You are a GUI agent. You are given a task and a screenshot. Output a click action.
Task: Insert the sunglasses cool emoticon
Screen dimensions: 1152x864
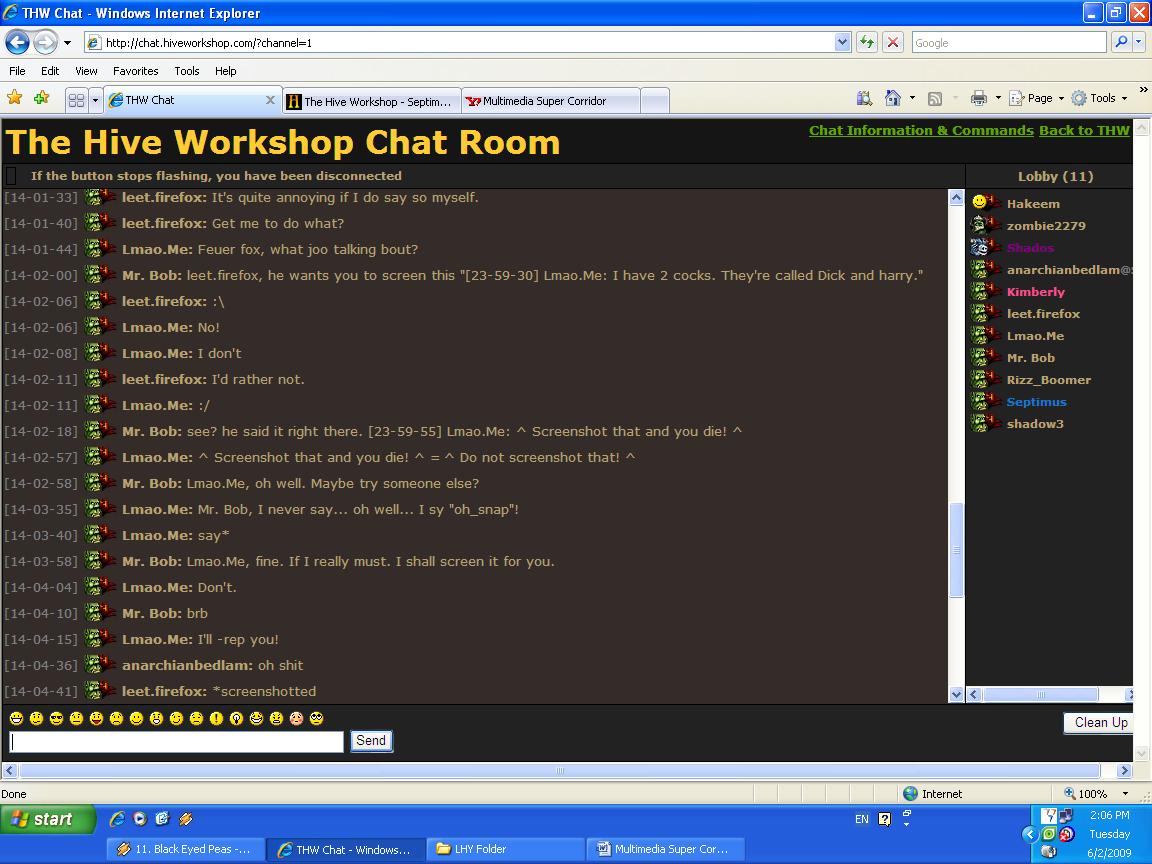pos(57,719)
